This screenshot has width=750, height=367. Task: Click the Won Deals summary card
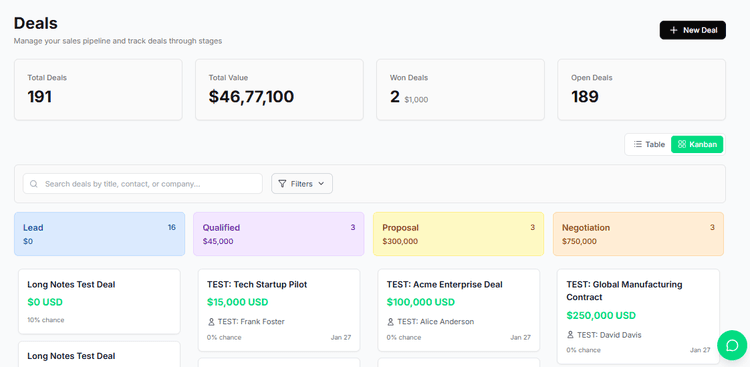pos(460,89)
